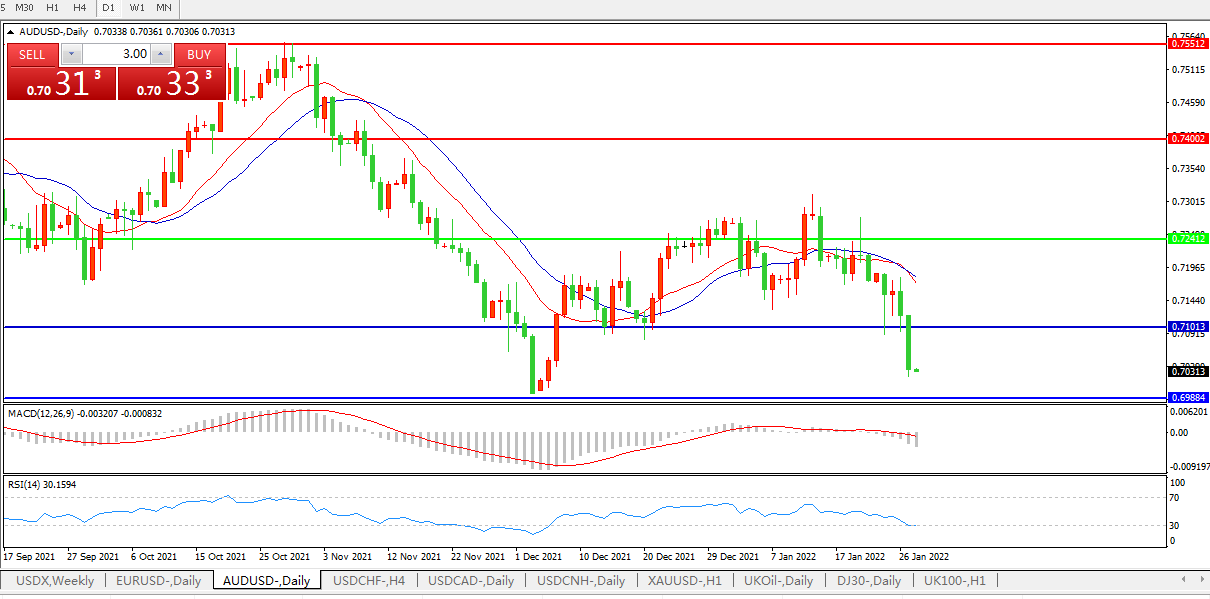Collapse one-click trading panel triangle
Image resolution: width=1210 pixels, height=599 pixels.
pyautogui.click(x=11, y=32)
